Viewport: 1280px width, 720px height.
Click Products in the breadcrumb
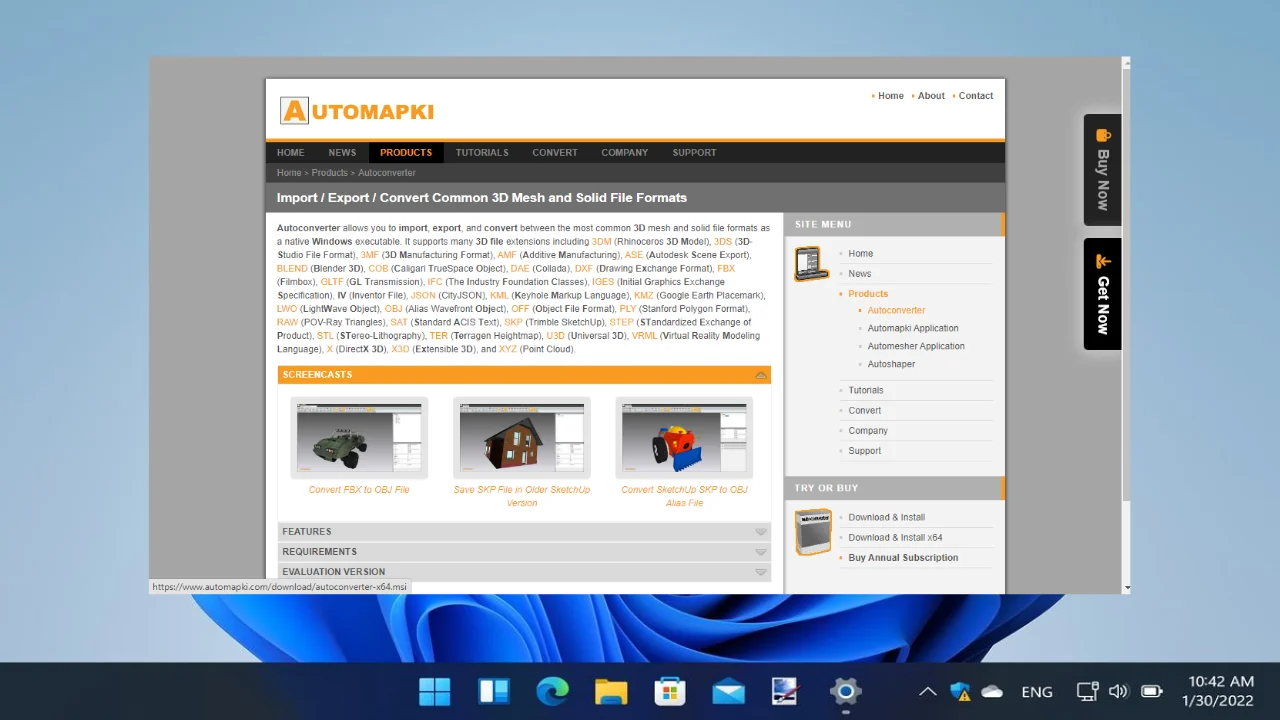[x=329, y=173]
